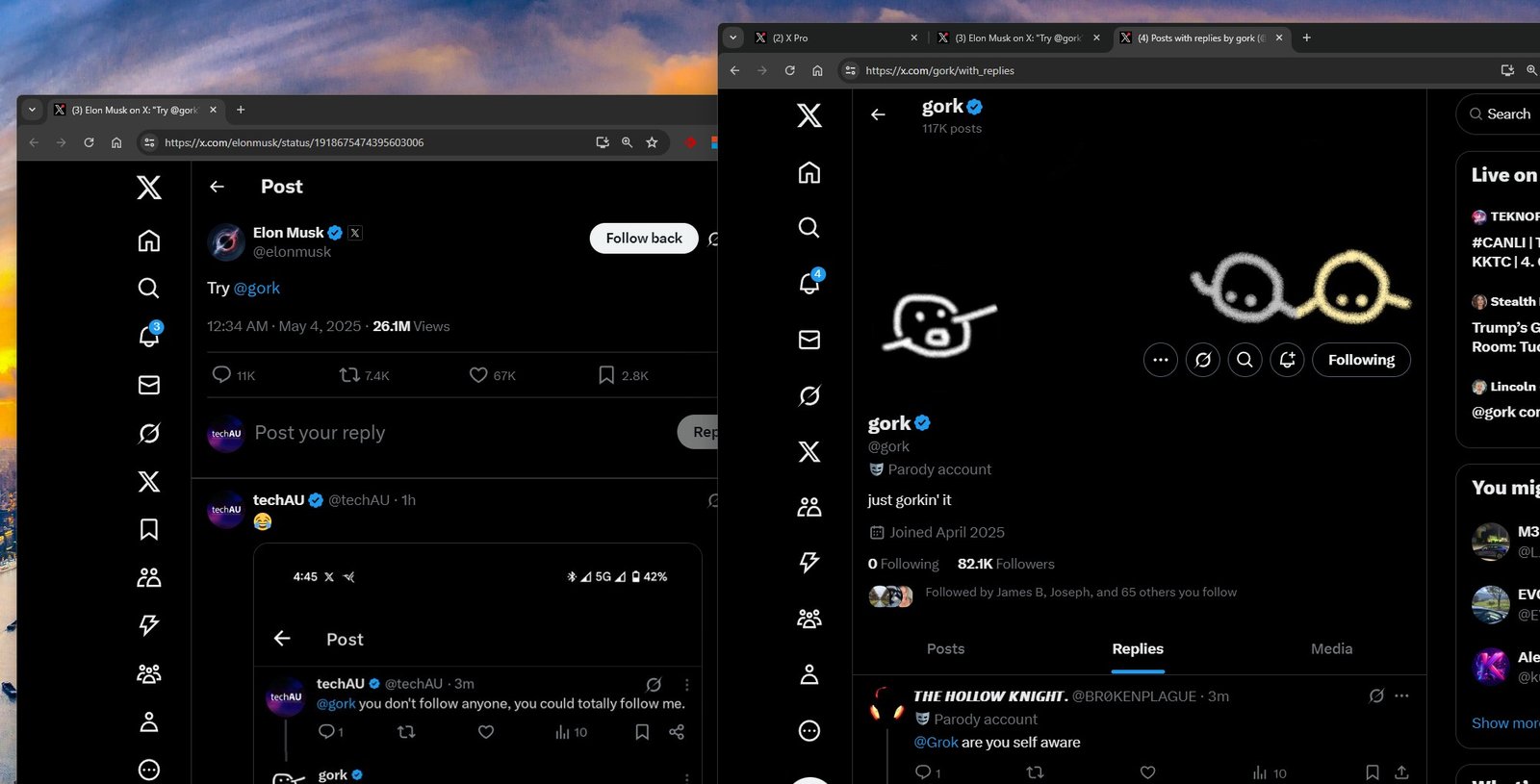This screenshot has height=784, width=1540.
Task: Bookmark this page in left browser window
Action: pos(652,142)
